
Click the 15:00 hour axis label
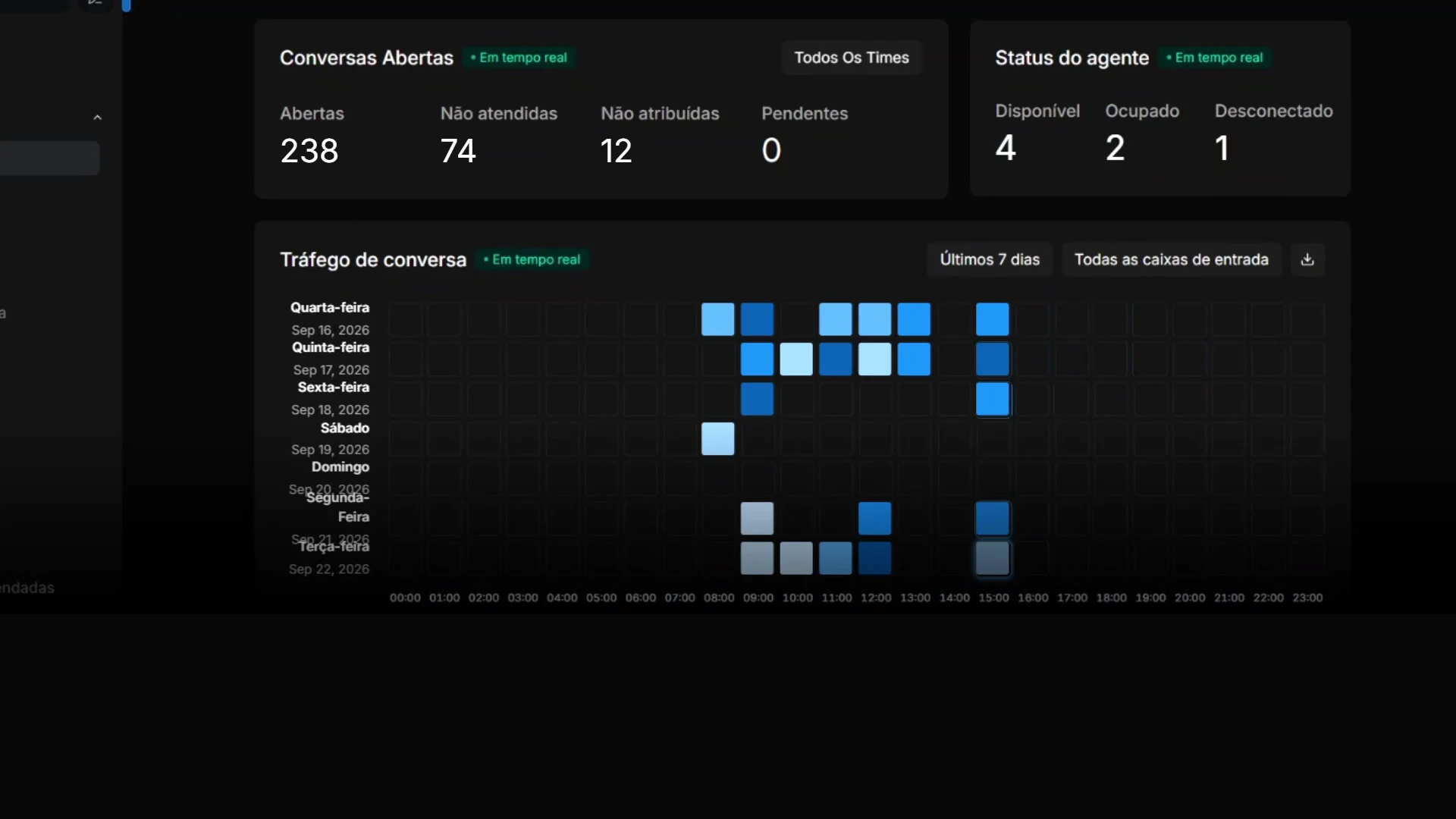click(x=993, y=598)
